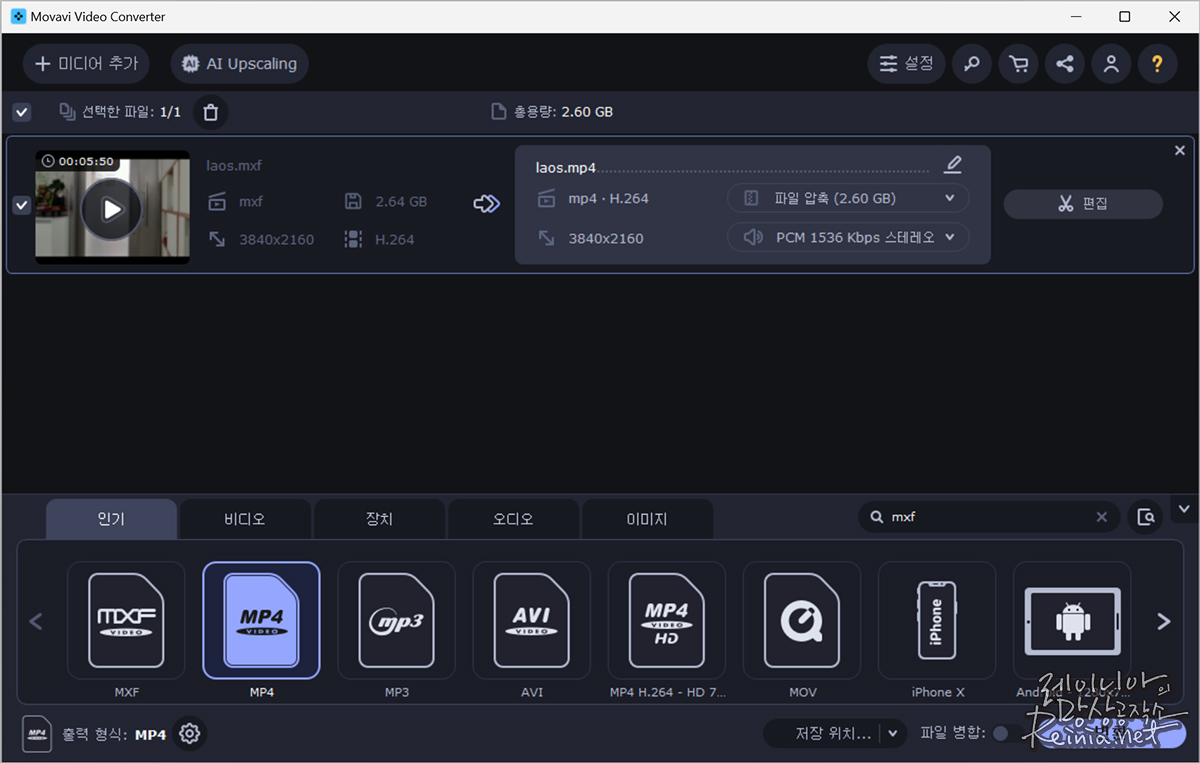Maximize the Movavi Video Converter window
The width and height of the screenshot is (1200, 763).
point(1124,17)
